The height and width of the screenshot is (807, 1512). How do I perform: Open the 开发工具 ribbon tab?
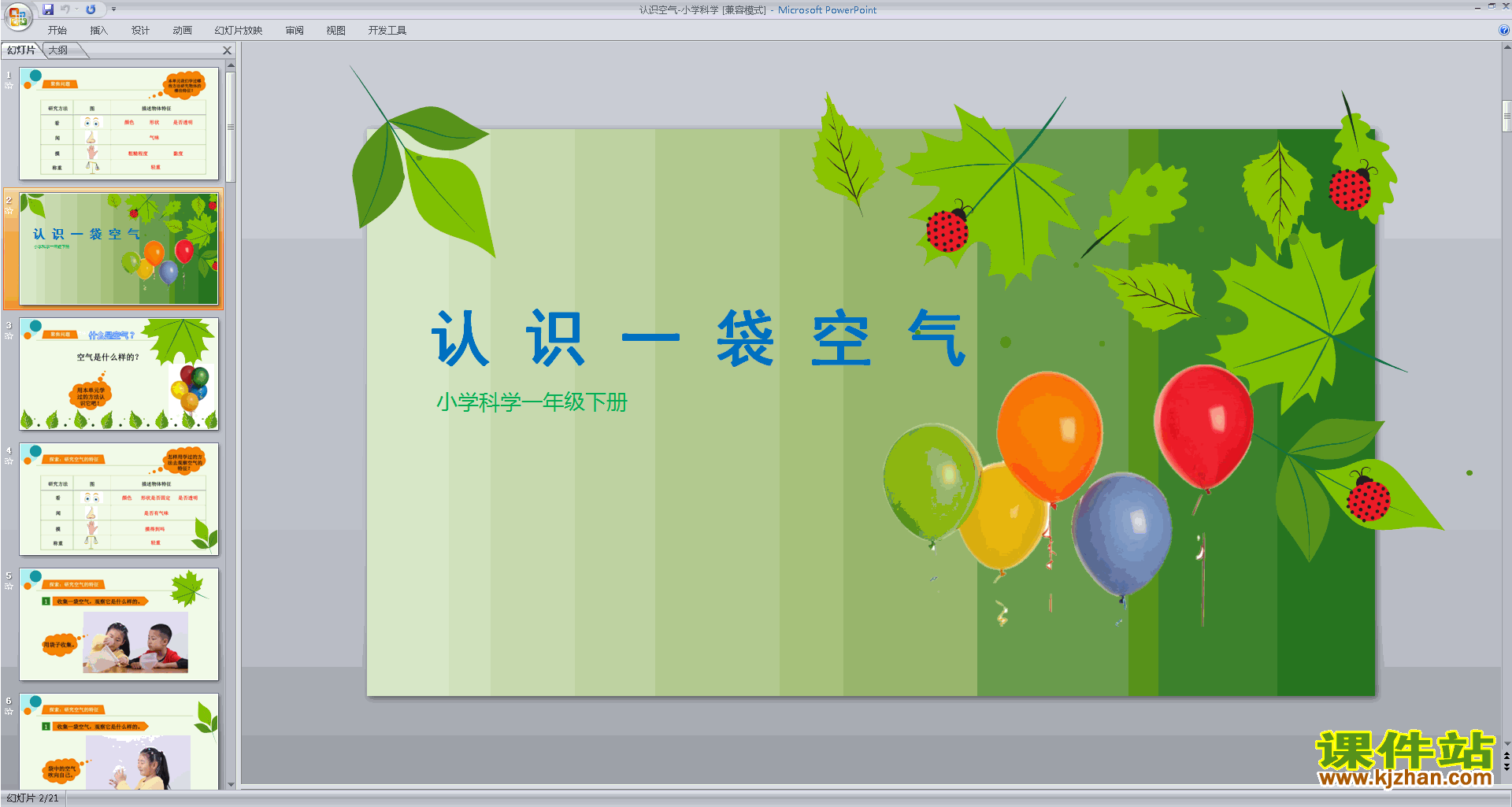click(x=387, y=31)
